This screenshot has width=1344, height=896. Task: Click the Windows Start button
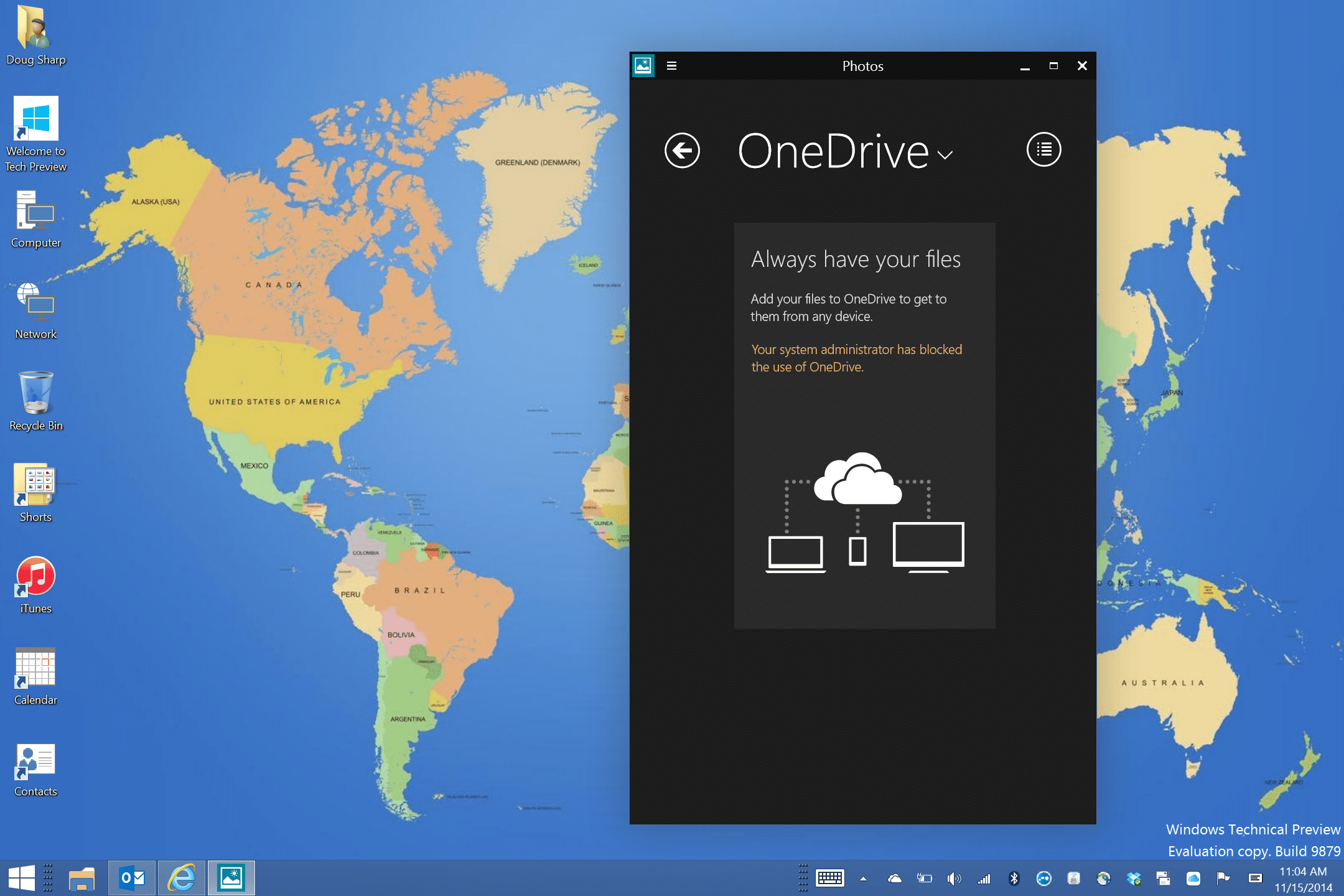pos(22,878)
